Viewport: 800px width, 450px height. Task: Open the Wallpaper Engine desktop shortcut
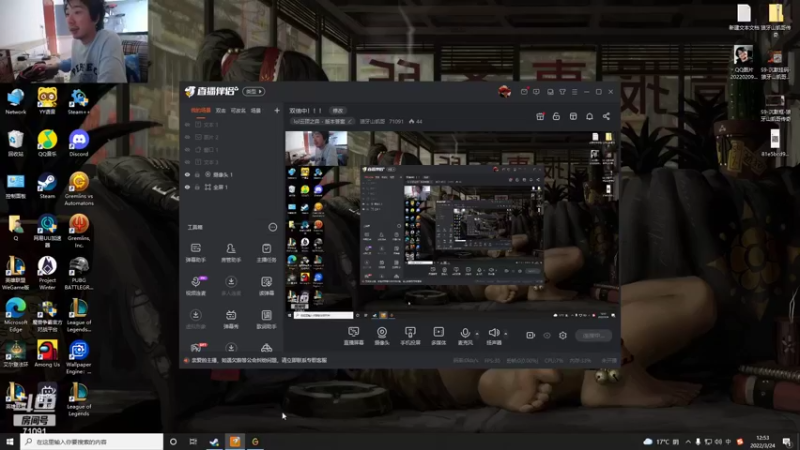[x=79, y=358]
